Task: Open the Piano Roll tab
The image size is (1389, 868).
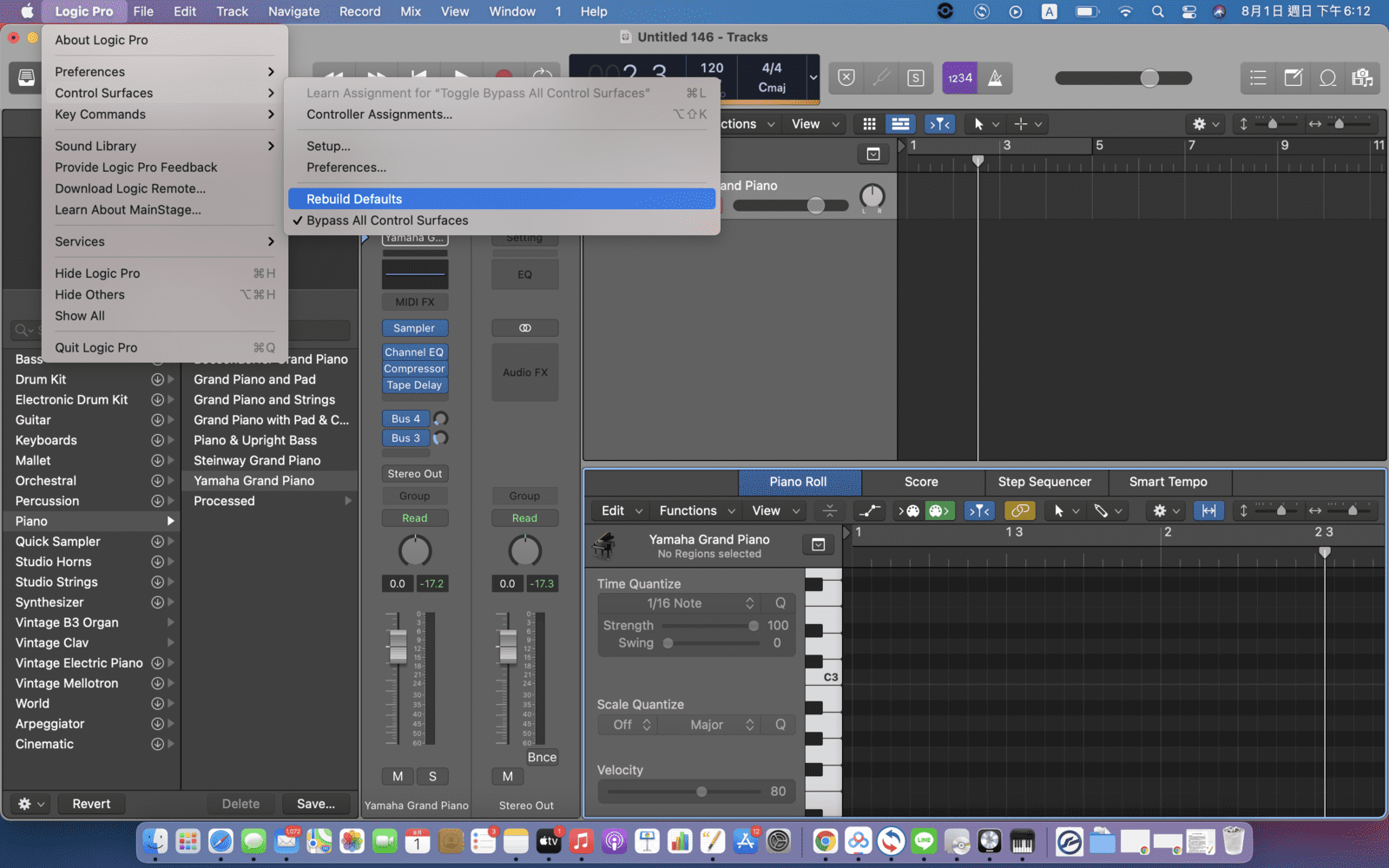Action: [x=799, y=482]
